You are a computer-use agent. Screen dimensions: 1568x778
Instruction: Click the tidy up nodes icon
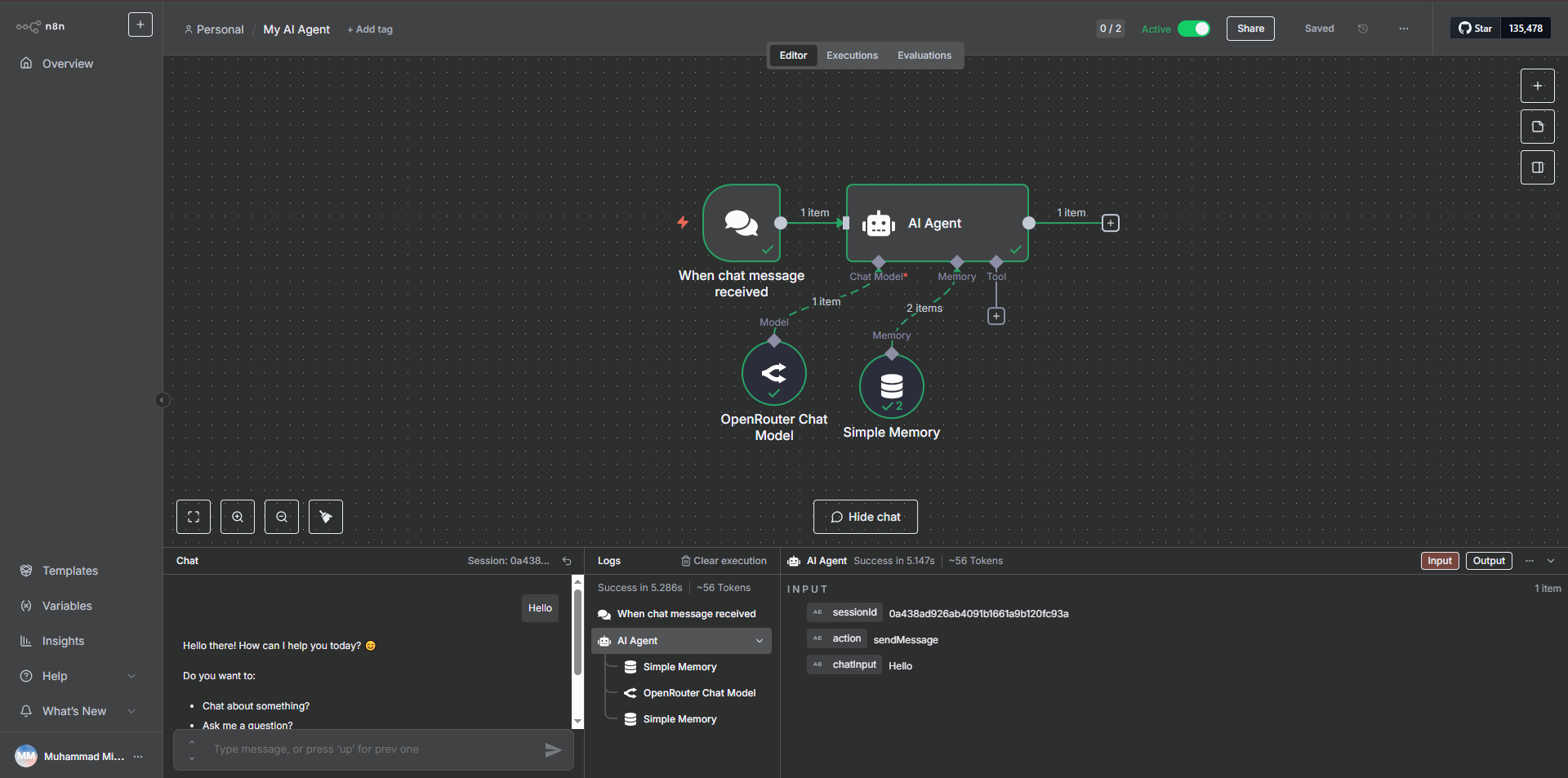[326, 517]
